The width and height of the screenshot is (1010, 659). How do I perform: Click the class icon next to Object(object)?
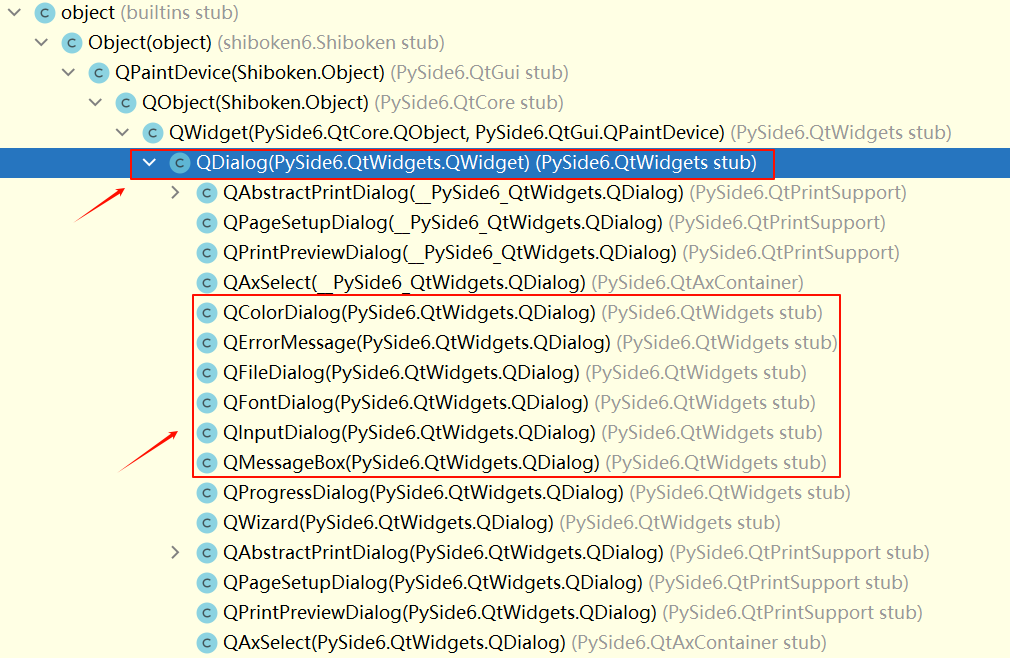(x=71, y=43)
